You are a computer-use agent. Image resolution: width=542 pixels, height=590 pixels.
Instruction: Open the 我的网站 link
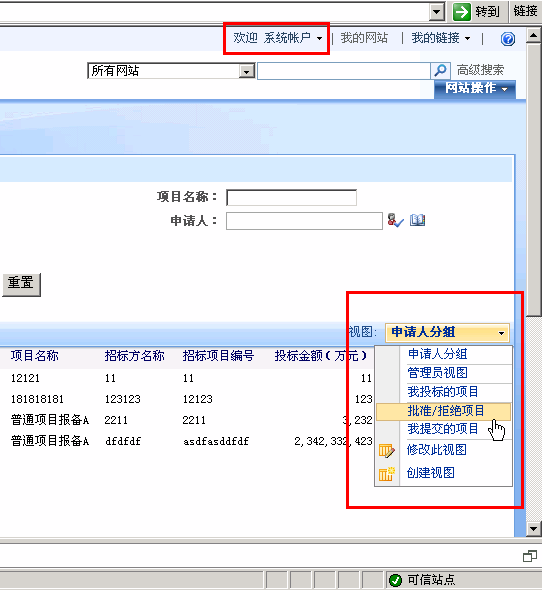364,38
